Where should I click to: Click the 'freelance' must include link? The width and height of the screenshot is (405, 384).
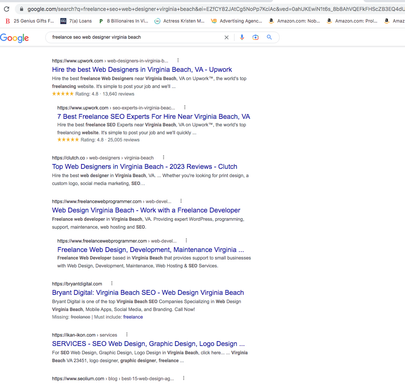[x=133, y=317]
